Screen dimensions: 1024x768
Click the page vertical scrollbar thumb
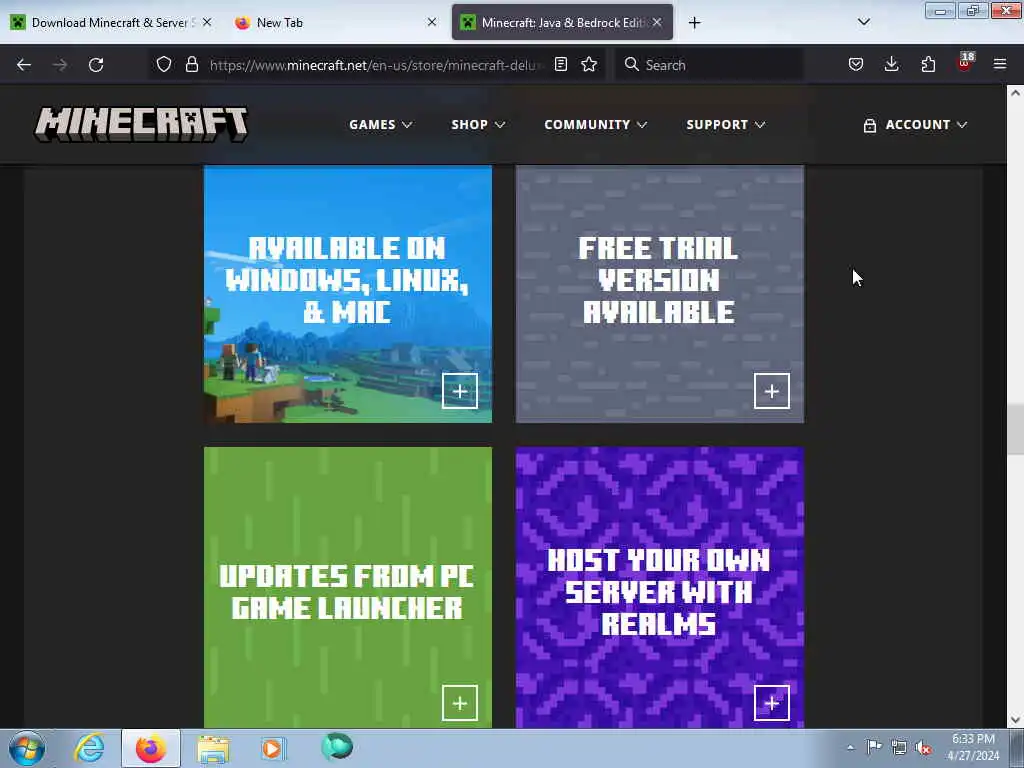tap(1015, 430)
